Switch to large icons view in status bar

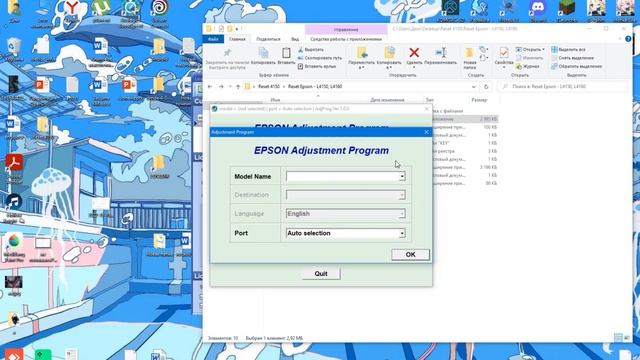pyautogui.click(x=627, y=338)
